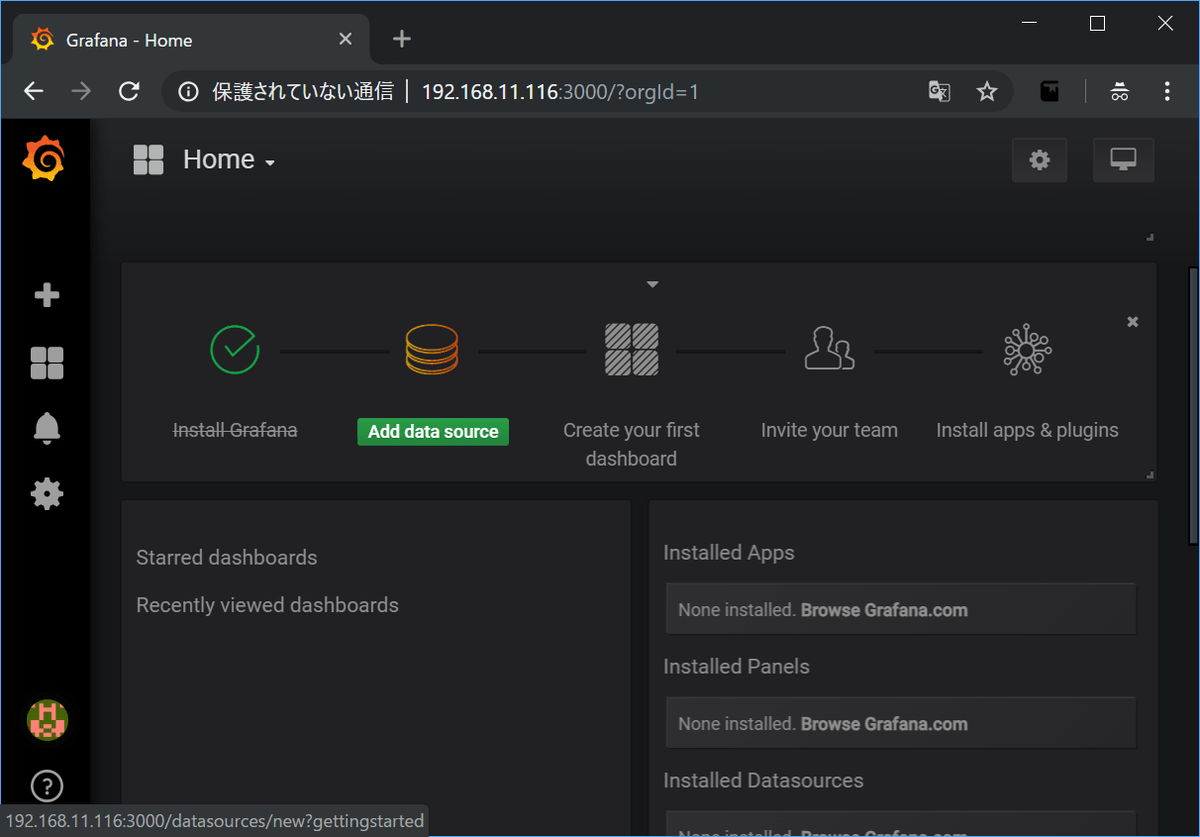Open the Help question mark icon

tap(47, 786)
